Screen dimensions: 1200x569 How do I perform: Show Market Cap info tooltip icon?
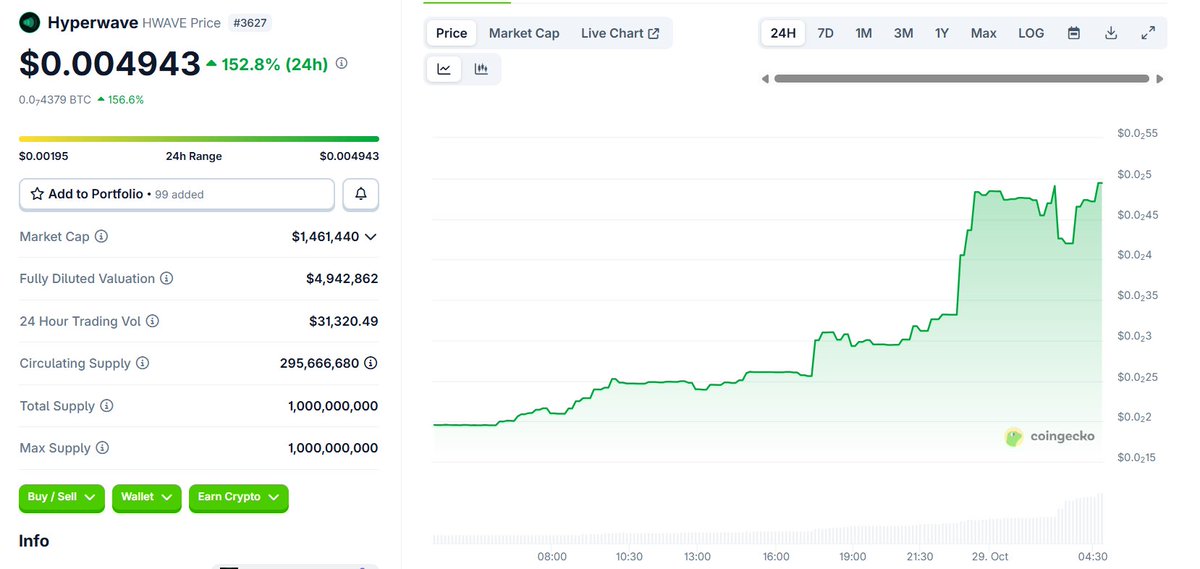point(101,237)
